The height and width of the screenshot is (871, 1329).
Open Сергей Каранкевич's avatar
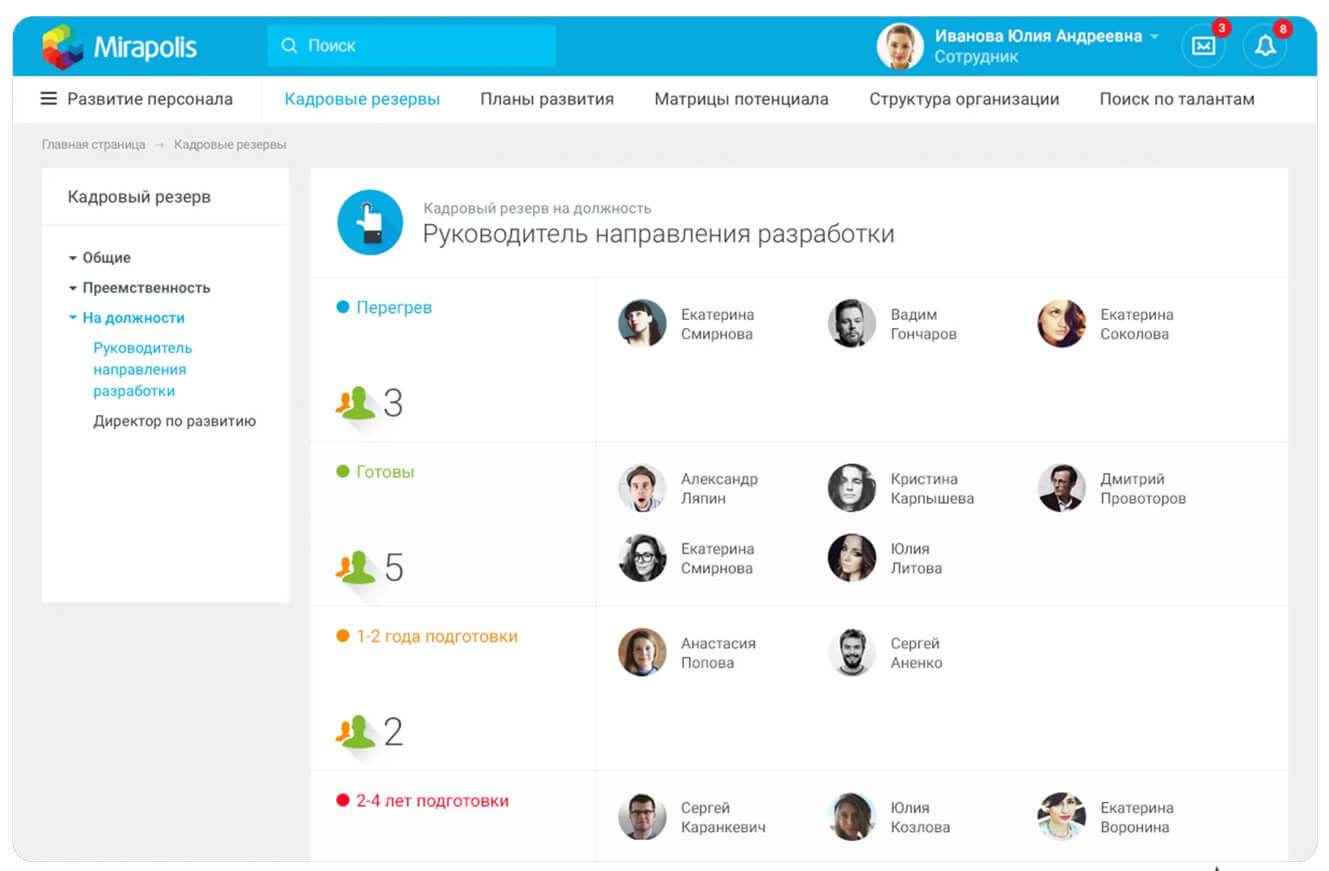642,817
